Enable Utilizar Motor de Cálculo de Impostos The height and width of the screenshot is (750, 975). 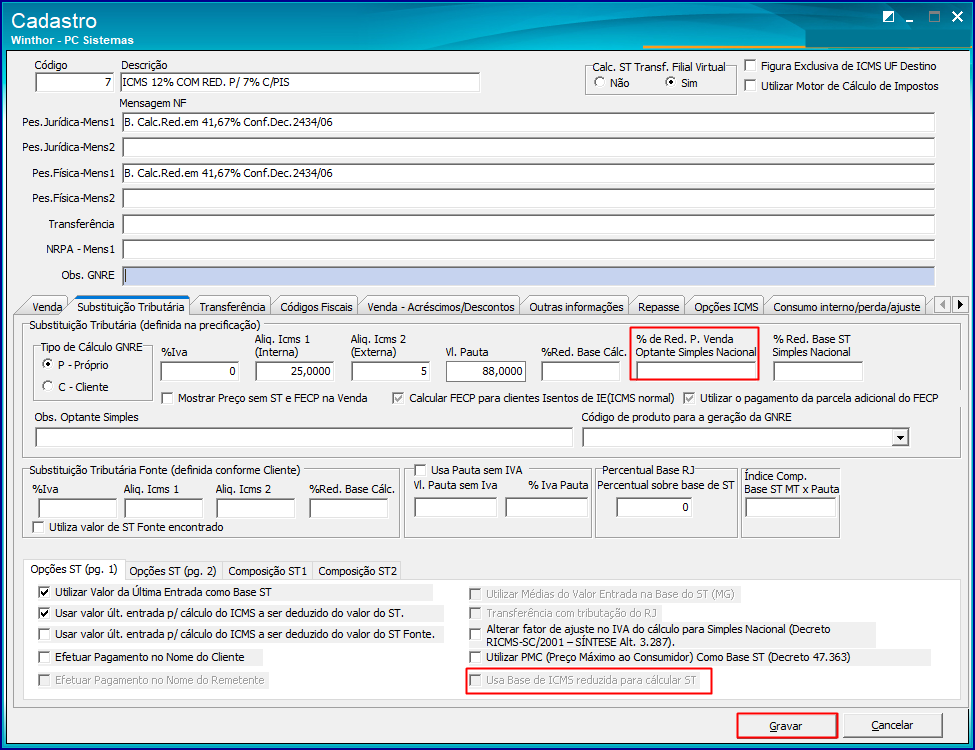click(x=751, y=85)
